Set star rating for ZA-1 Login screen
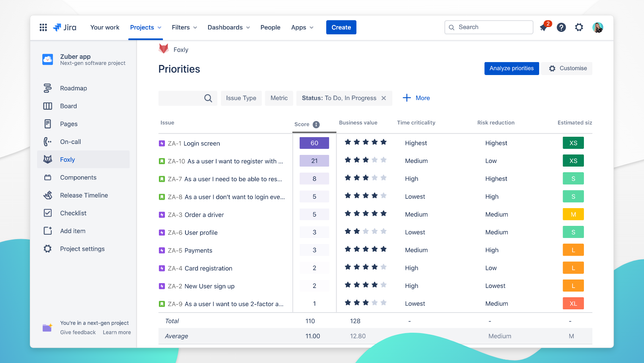 pyautogui.click(x=366, y=142)
